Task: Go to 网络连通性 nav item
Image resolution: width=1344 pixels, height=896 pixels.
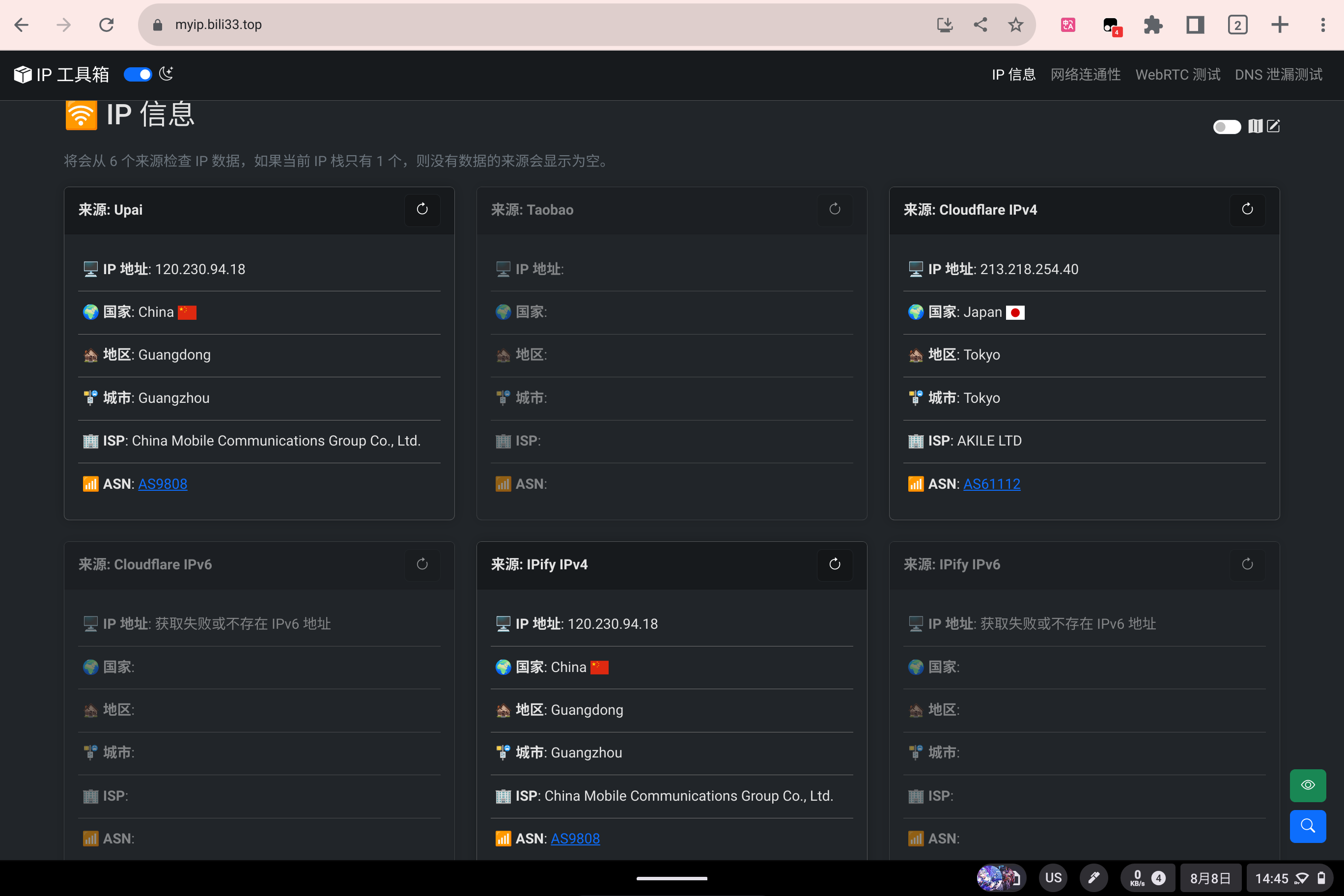Action: pyautogui.click(x=1085, y=75)
